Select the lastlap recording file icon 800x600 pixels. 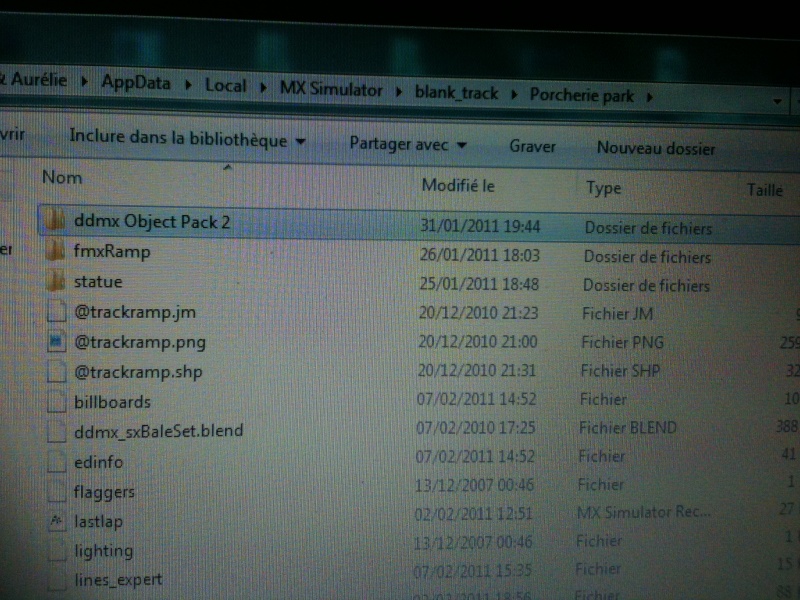tap(57, 521)
